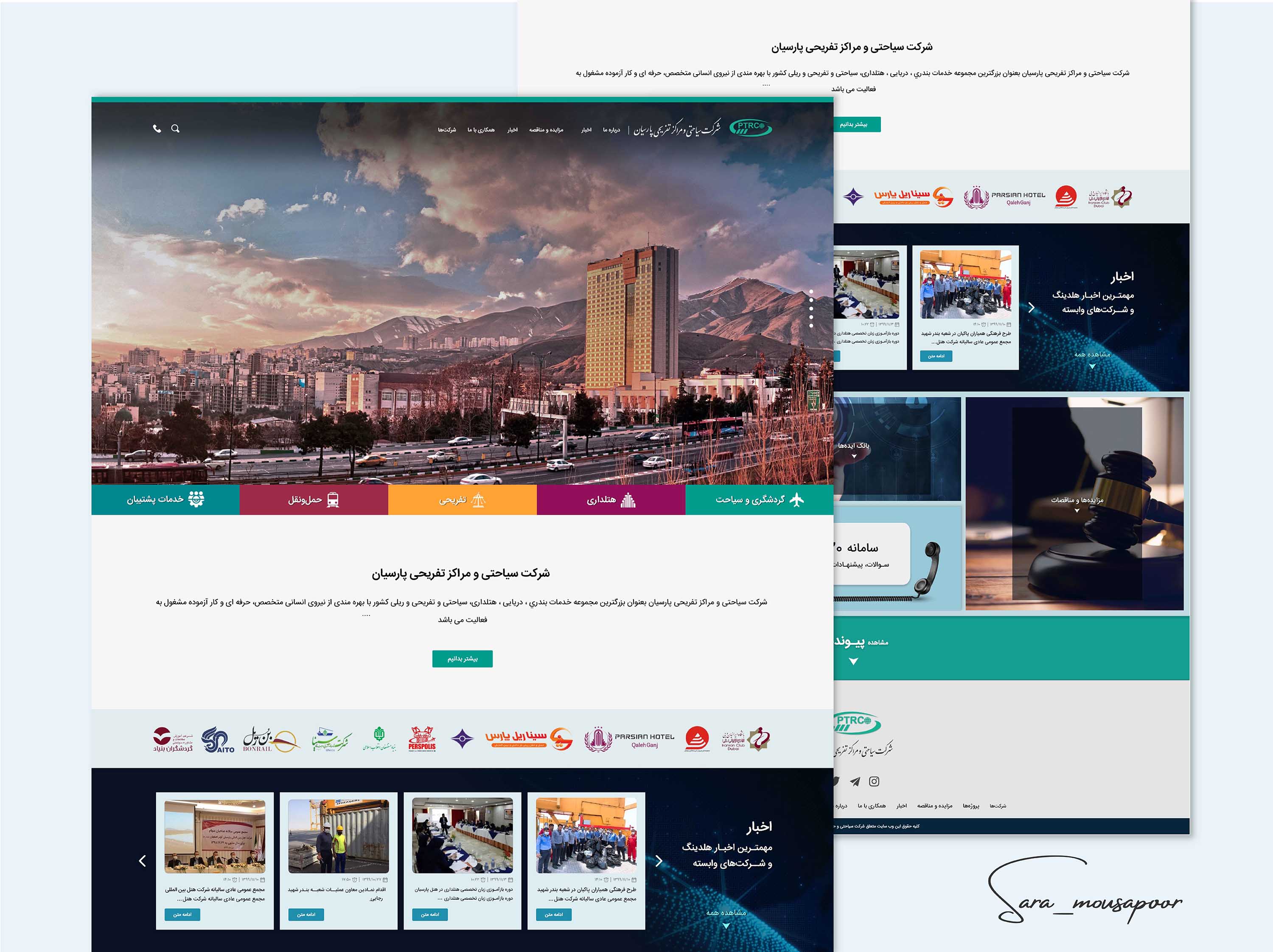Click ادامه متن under طرح فرهنگی همیاران, front page
Image resolution: width=1273 pixels, height=952 pixels.
[x=554, y=915]
